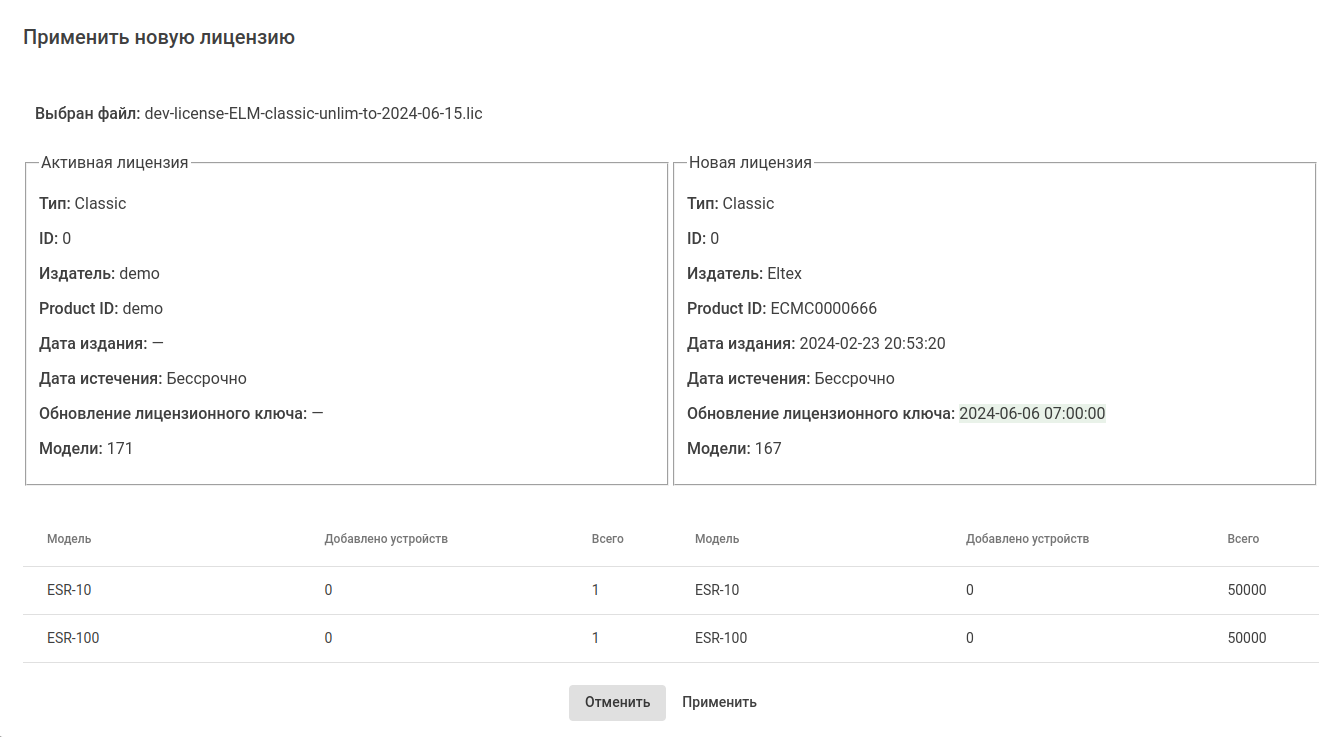Click the Отменить button
The image size is (1339, 737).
(617, 702)
